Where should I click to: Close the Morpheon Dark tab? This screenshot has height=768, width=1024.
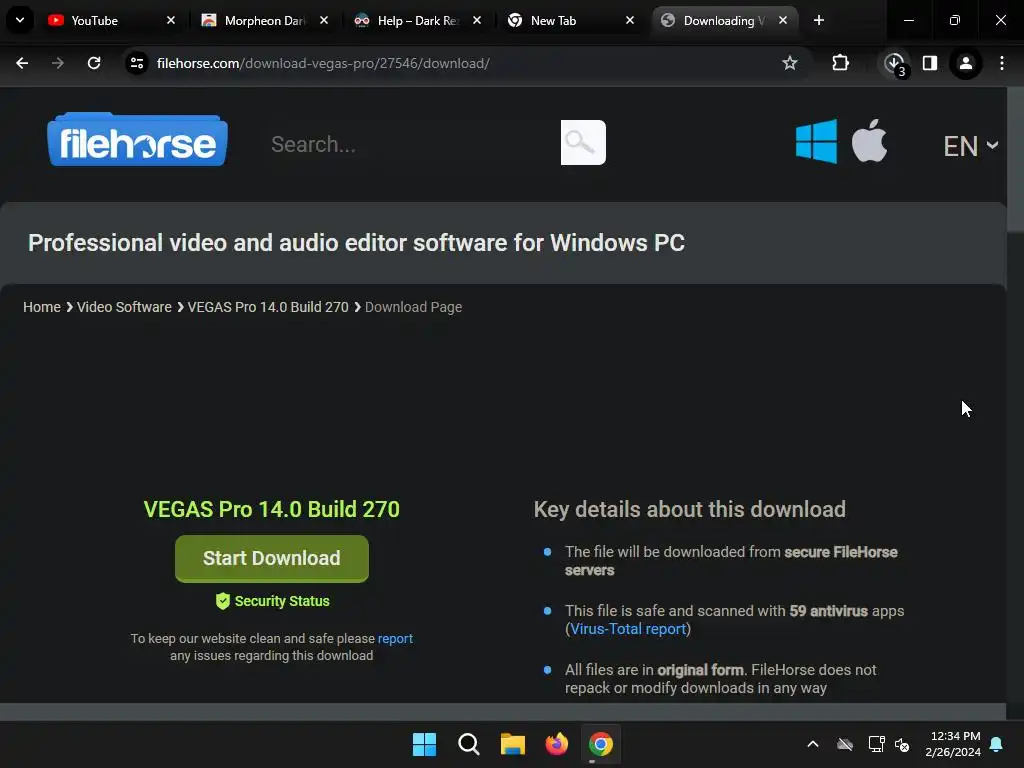pyautogui.click(x=324, y=21)
